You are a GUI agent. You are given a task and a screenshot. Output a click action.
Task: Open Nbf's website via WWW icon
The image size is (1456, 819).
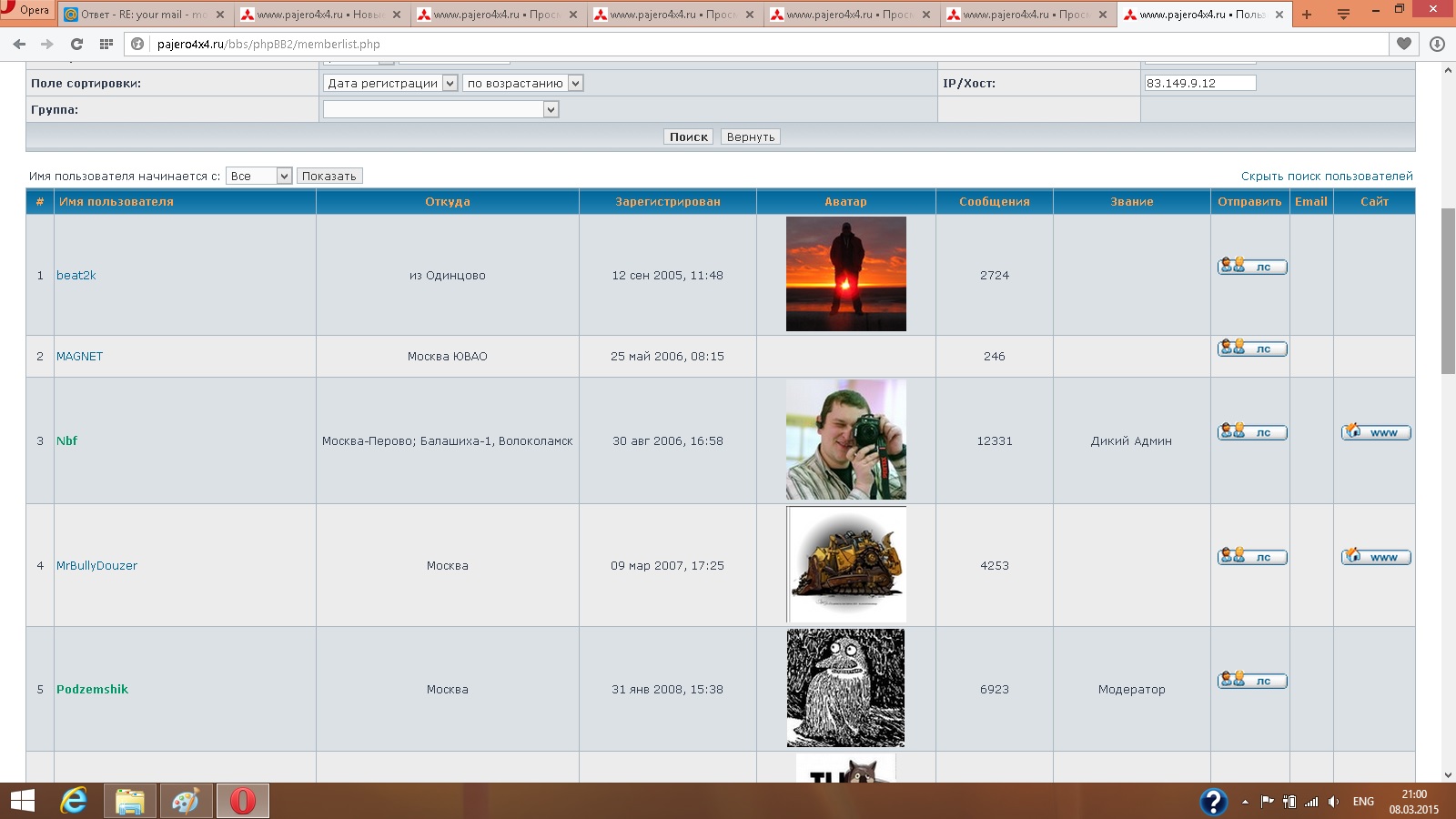1375,432
